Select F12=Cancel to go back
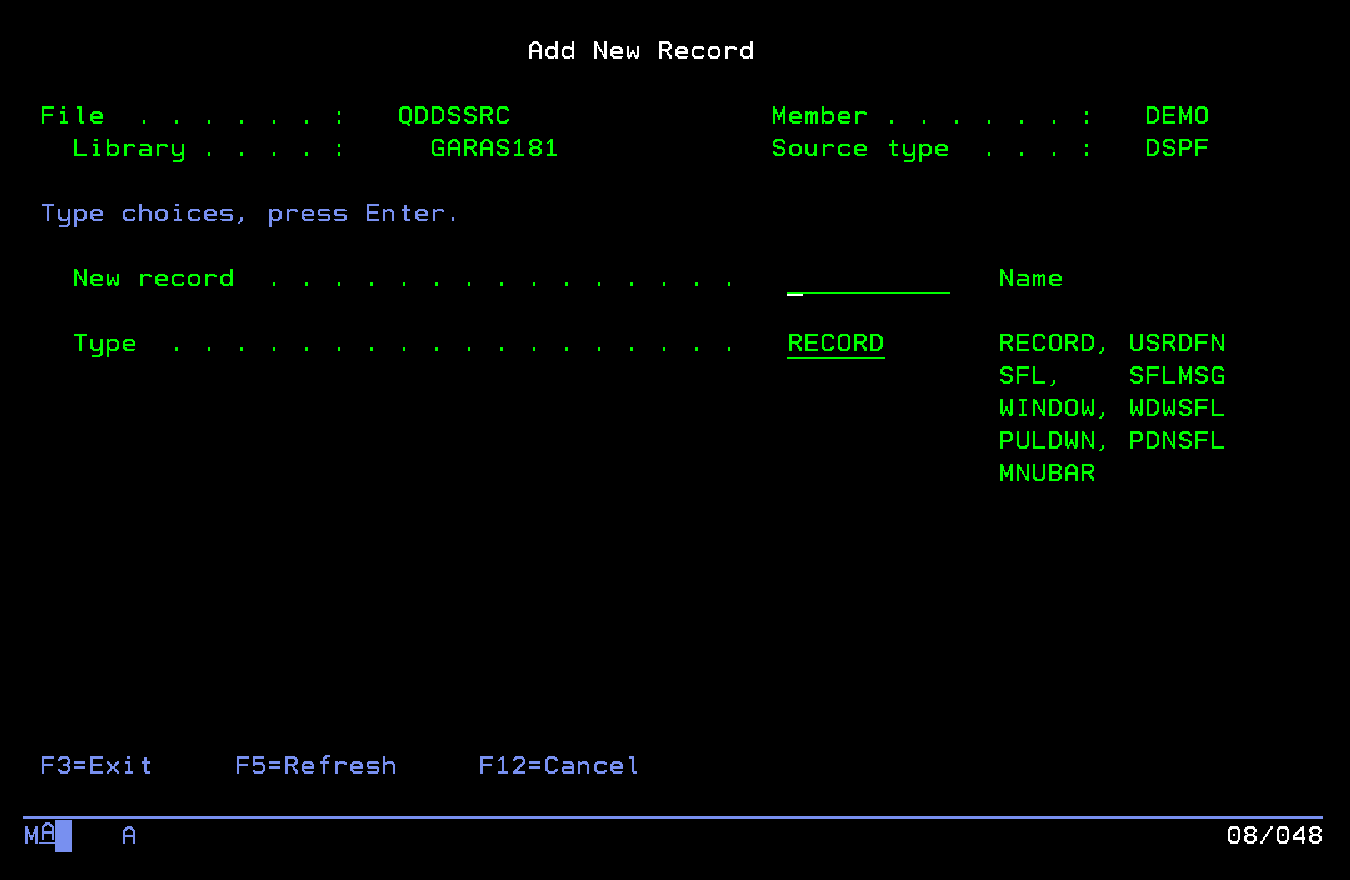Screen dimensions: 1350x880 point(558,766)
